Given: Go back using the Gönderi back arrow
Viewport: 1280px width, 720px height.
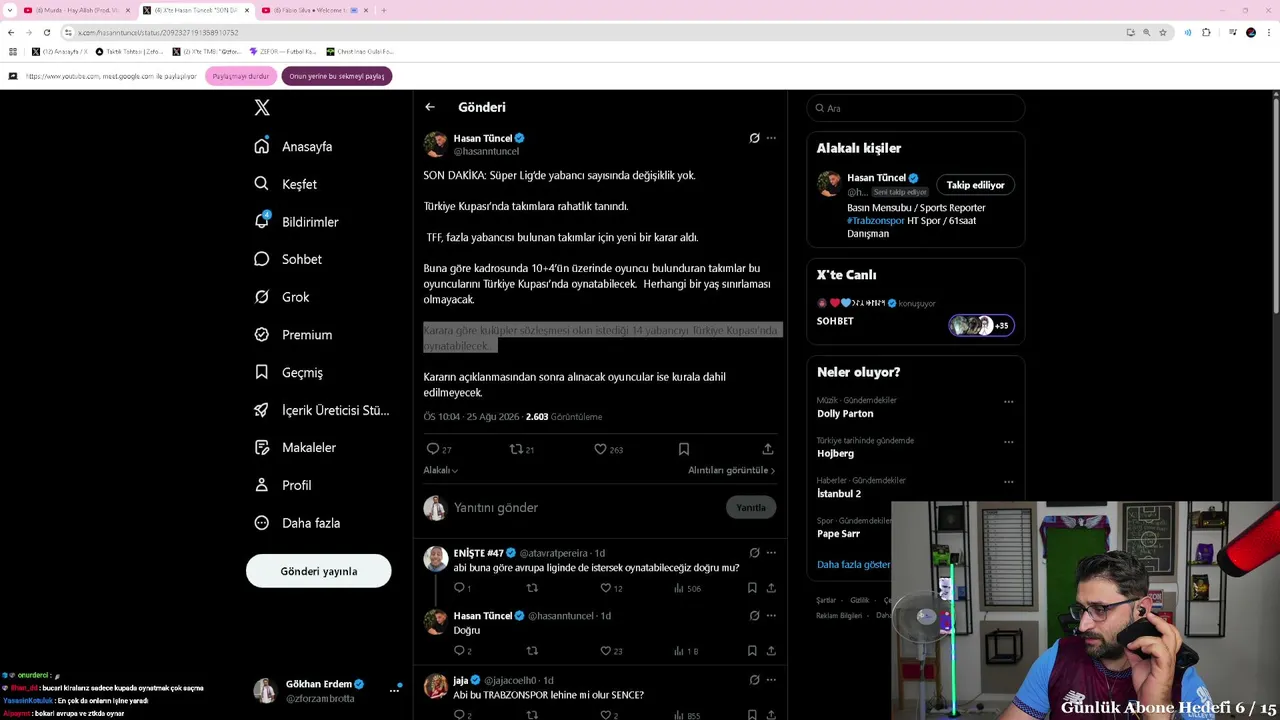Looking at the screenshot, I should tap(430, 107).
